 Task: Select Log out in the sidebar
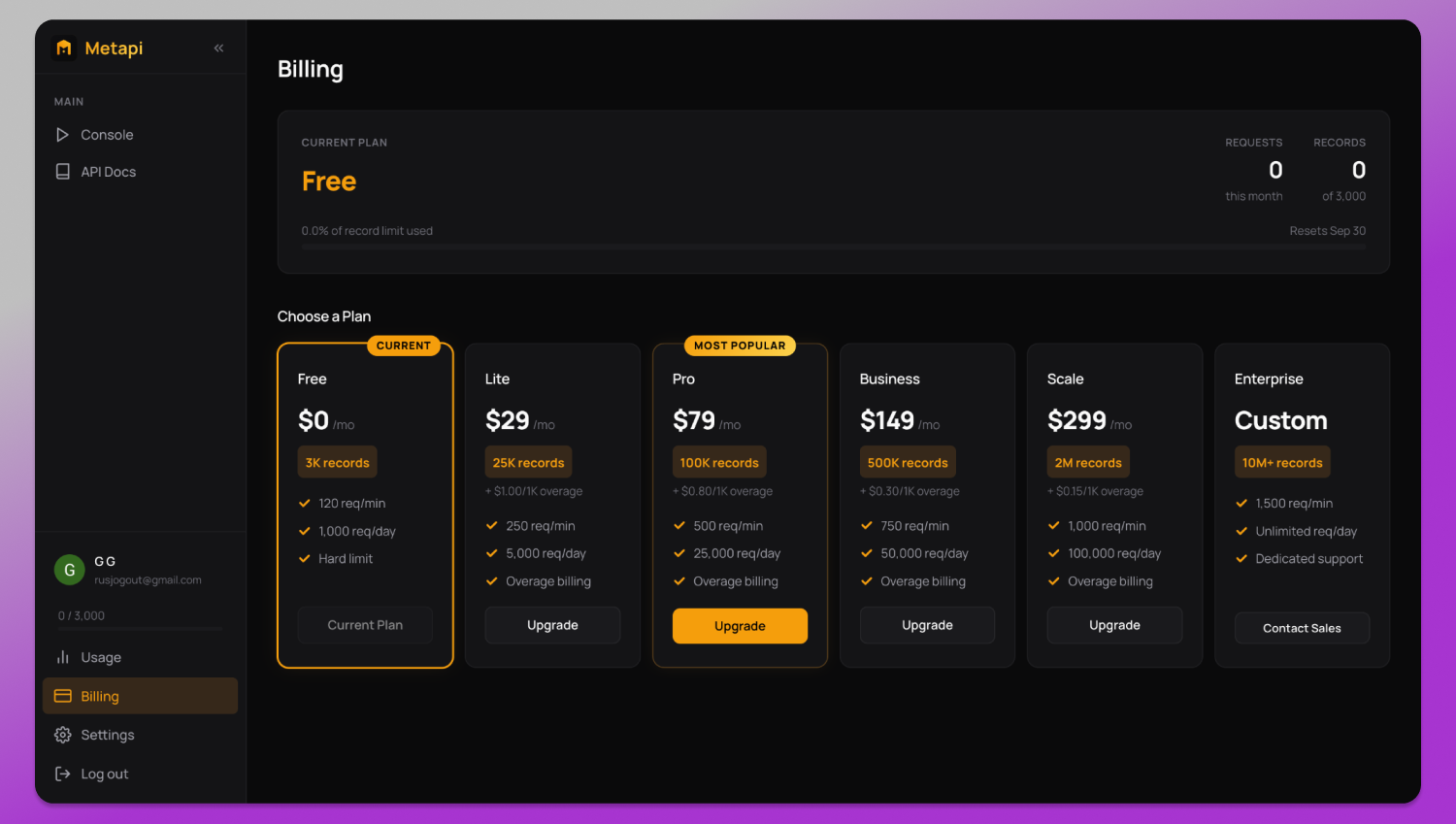140,774
